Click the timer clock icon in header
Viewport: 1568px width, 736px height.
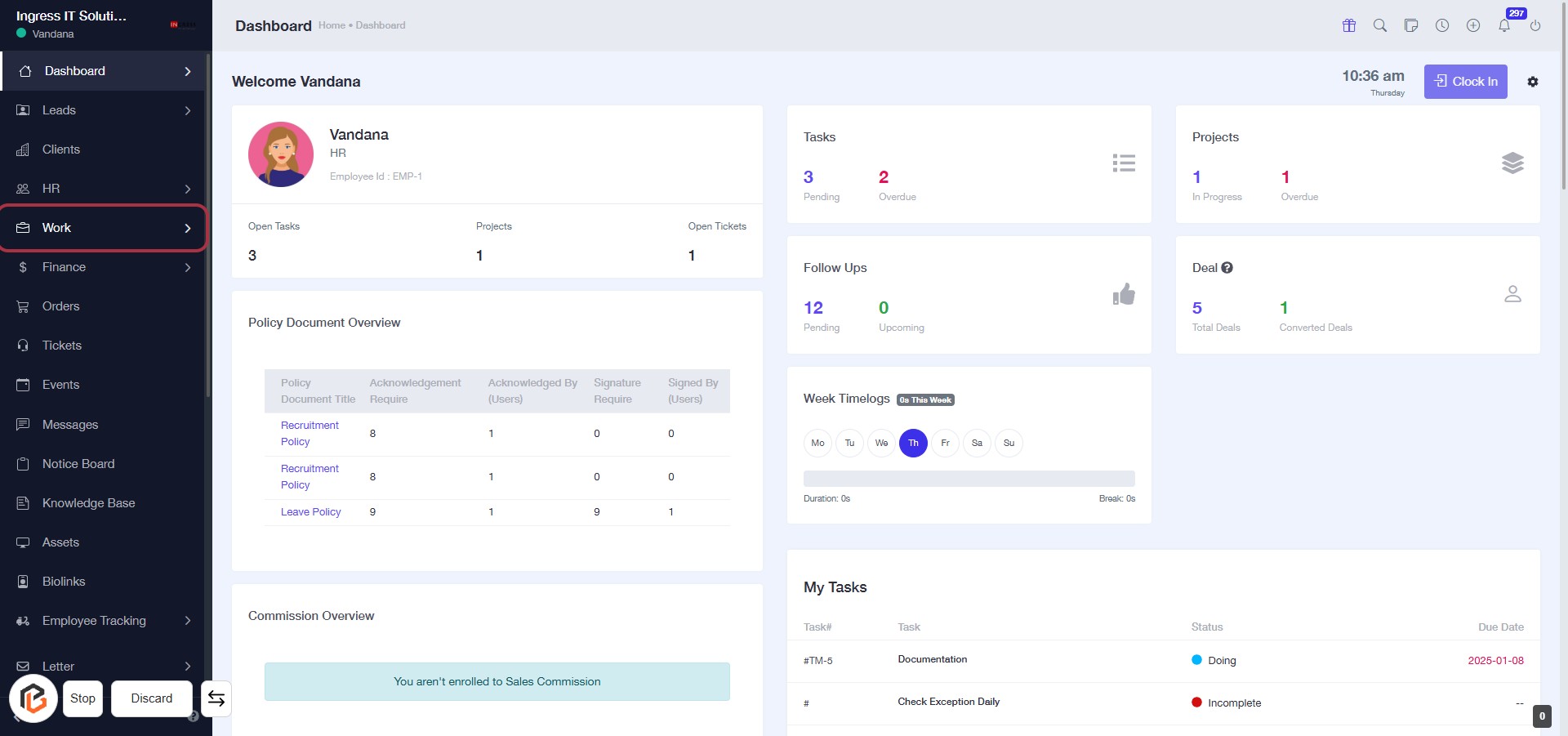point(1442,25)
